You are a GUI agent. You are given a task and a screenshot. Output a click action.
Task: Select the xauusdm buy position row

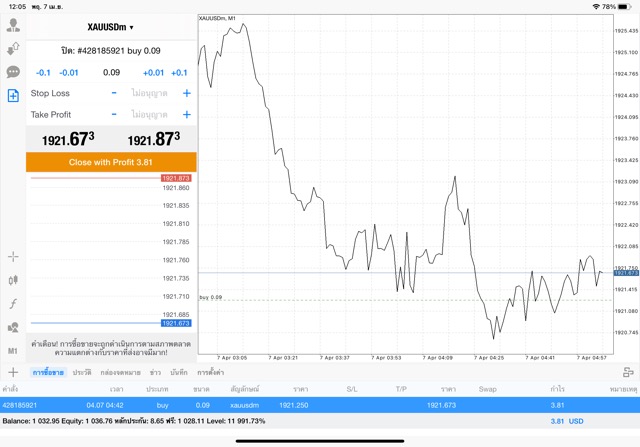(300, 405)
